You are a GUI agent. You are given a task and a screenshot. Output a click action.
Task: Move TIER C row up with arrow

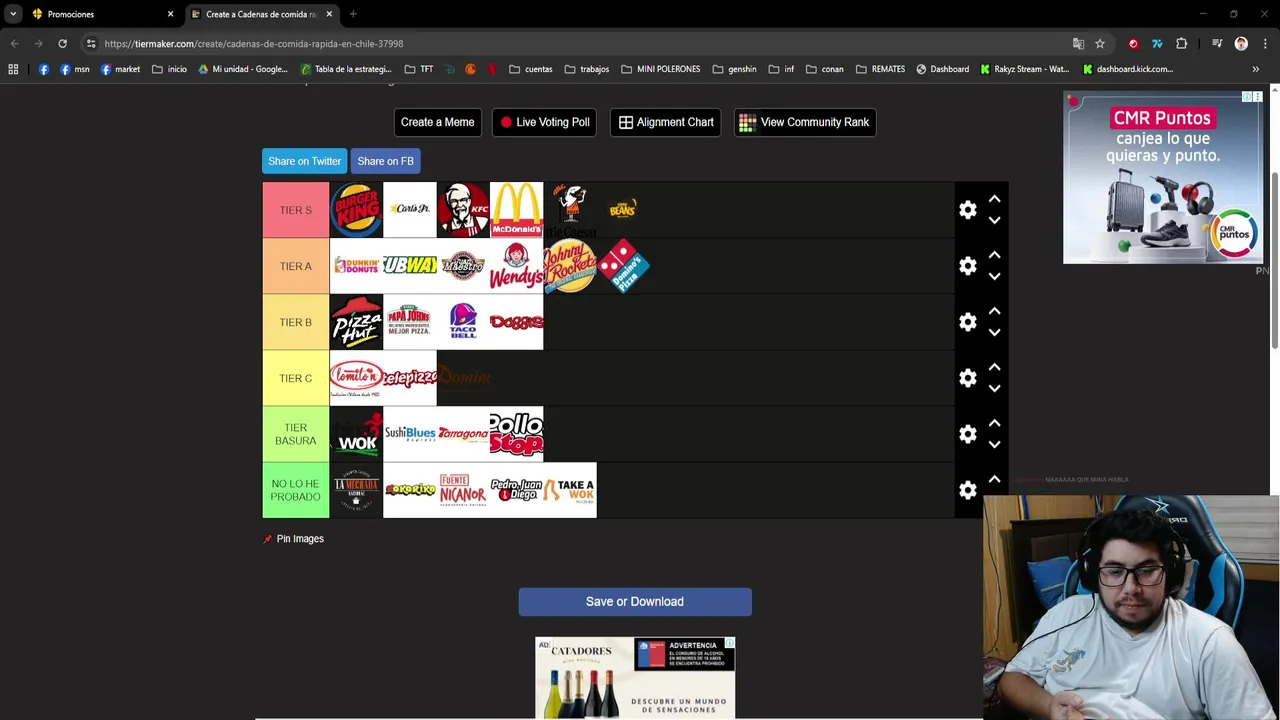pyautogui.click(x=994, y=367)
